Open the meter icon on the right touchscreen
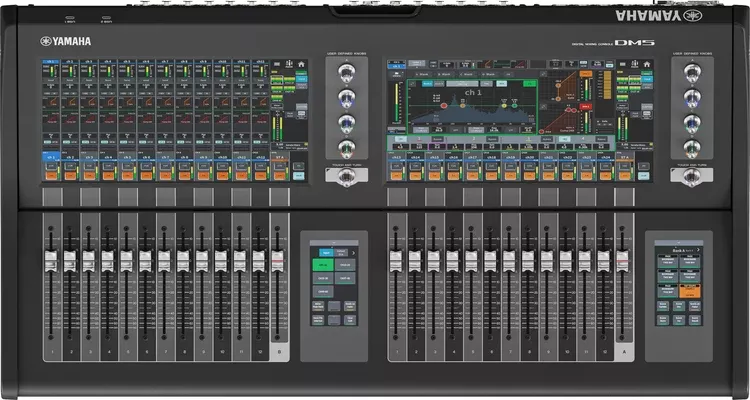750x400 pixels. 635,64
